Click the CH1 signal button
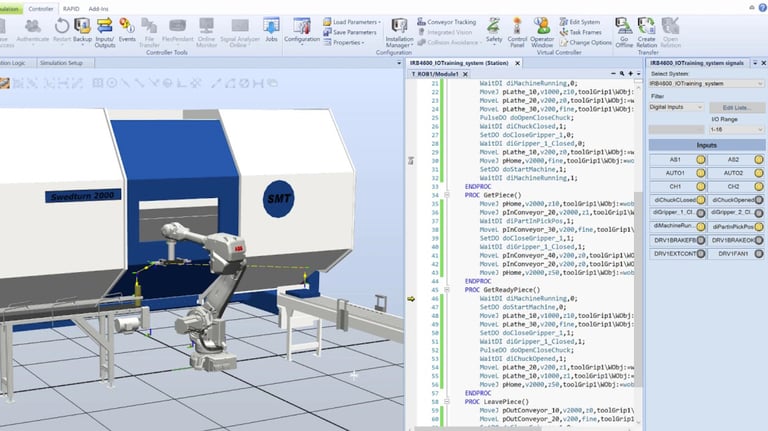The image size is (768, 431). pos(678,187)
